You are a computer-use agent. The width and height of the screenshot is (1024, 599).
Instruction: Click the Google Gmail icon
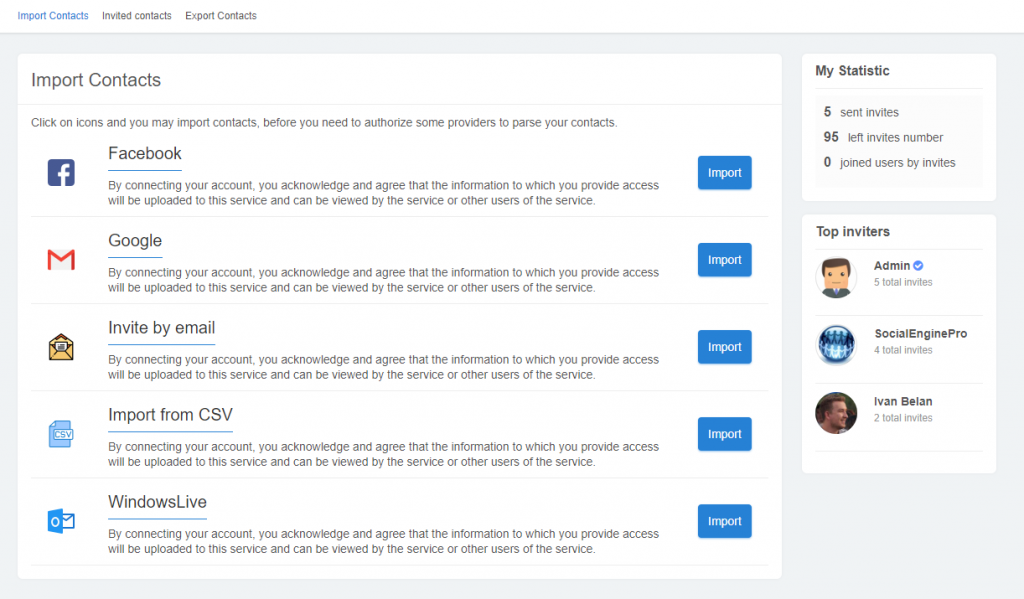point(61,260)
